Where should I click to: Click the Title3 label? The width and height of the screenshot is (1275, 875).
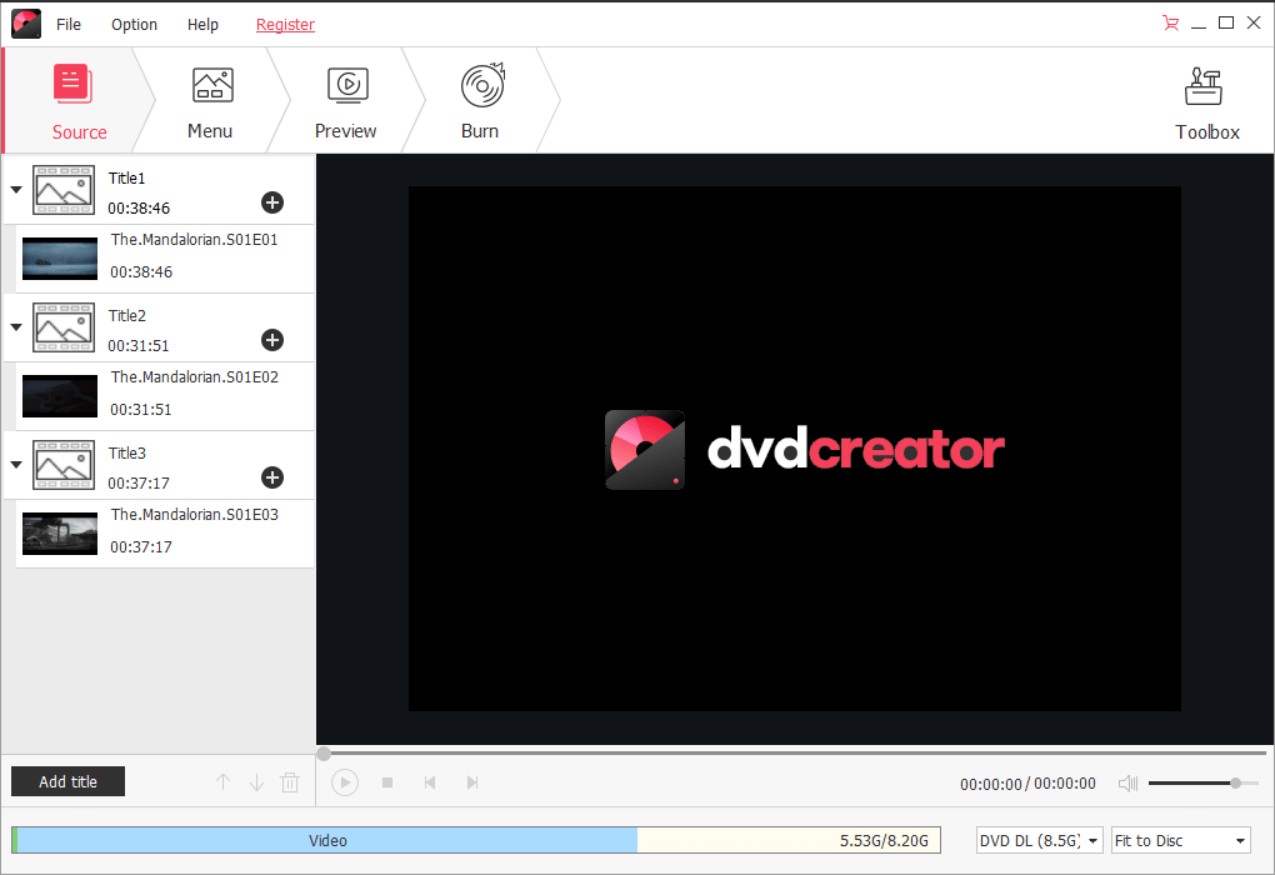(x=127, y=453)
